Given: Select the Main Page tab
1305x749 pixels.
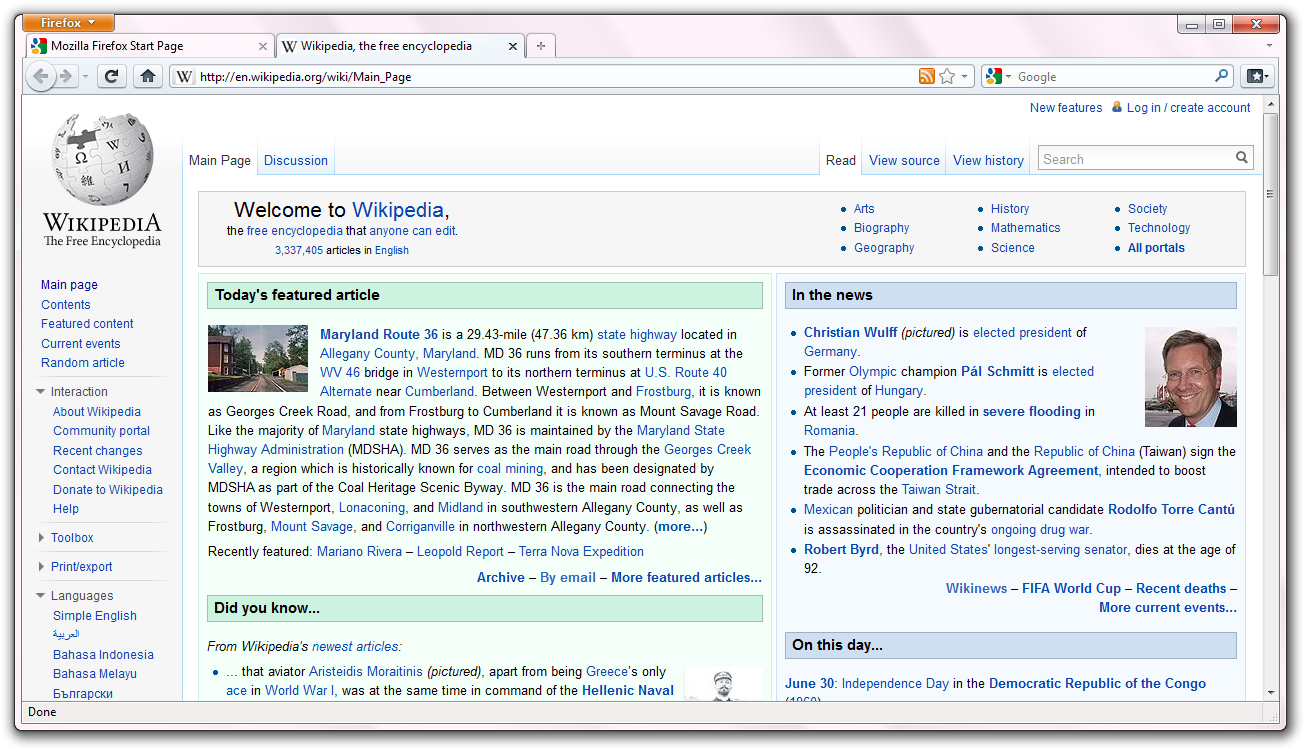Looking at the screenshot, I should coord(220,160).
